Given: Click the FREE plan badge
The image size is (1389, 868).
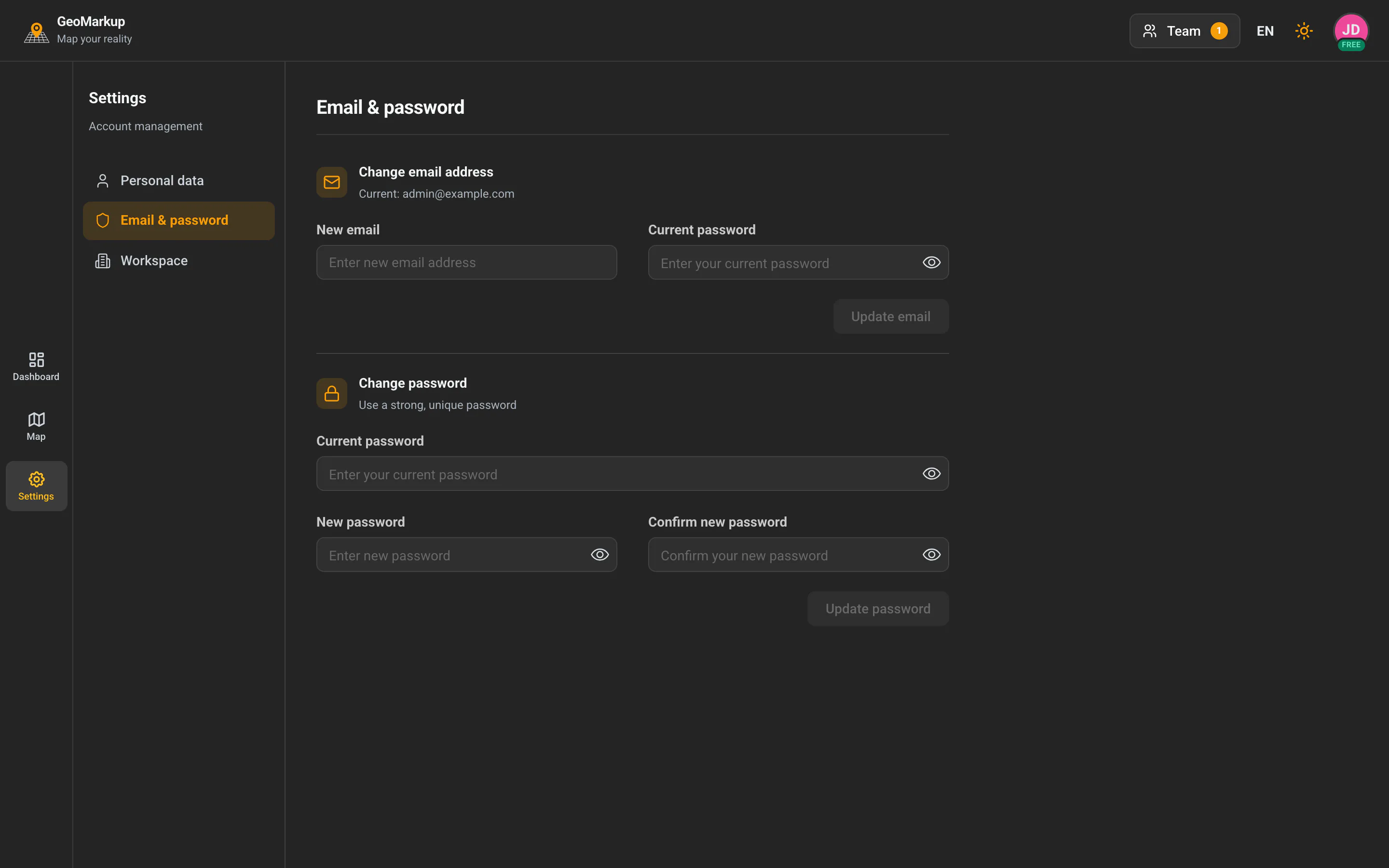Looking at the screenshot, I should click(x=1350, y=45).
